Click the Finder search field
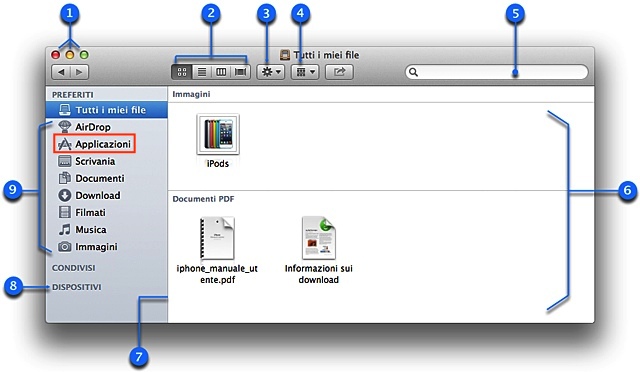The width and height of the screenshot is (640, 372). click(497, 72)
